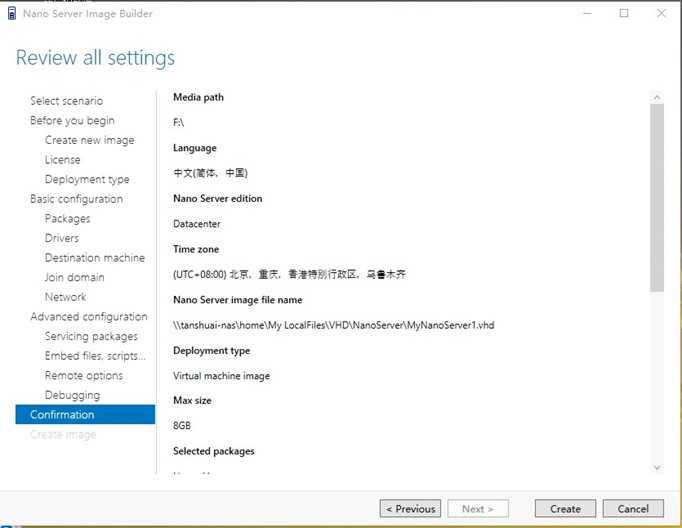682x528 pixels.
Task: Click the Nano Server Image Builder app icon
Action: pyautogui.click(x=12, y=13)
